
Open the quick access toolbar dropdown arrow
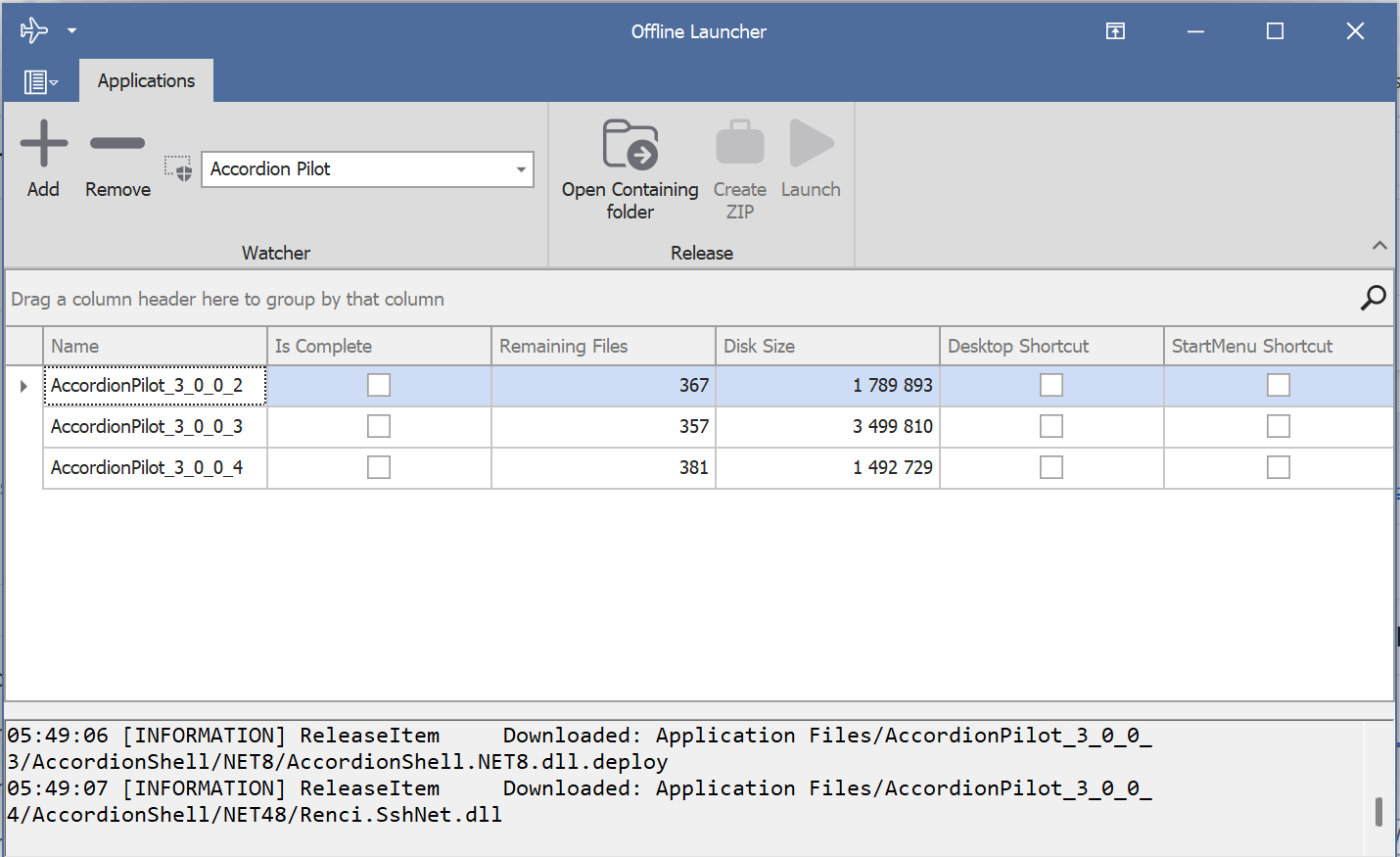(x=71, y=31)
